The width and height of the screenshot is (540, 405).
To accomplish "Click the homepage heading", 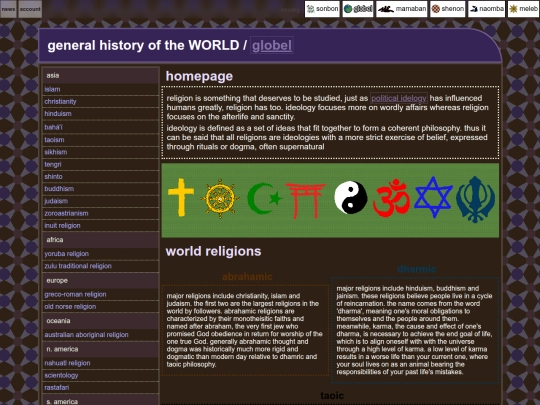I will pos(199,76).
